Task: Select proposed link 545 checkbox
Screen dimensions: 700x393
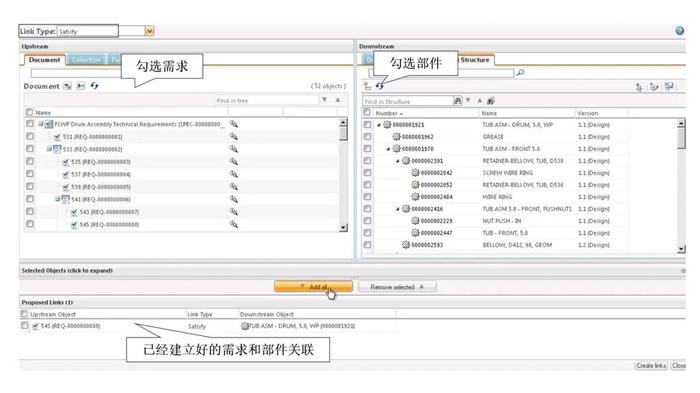Action: 25,326
